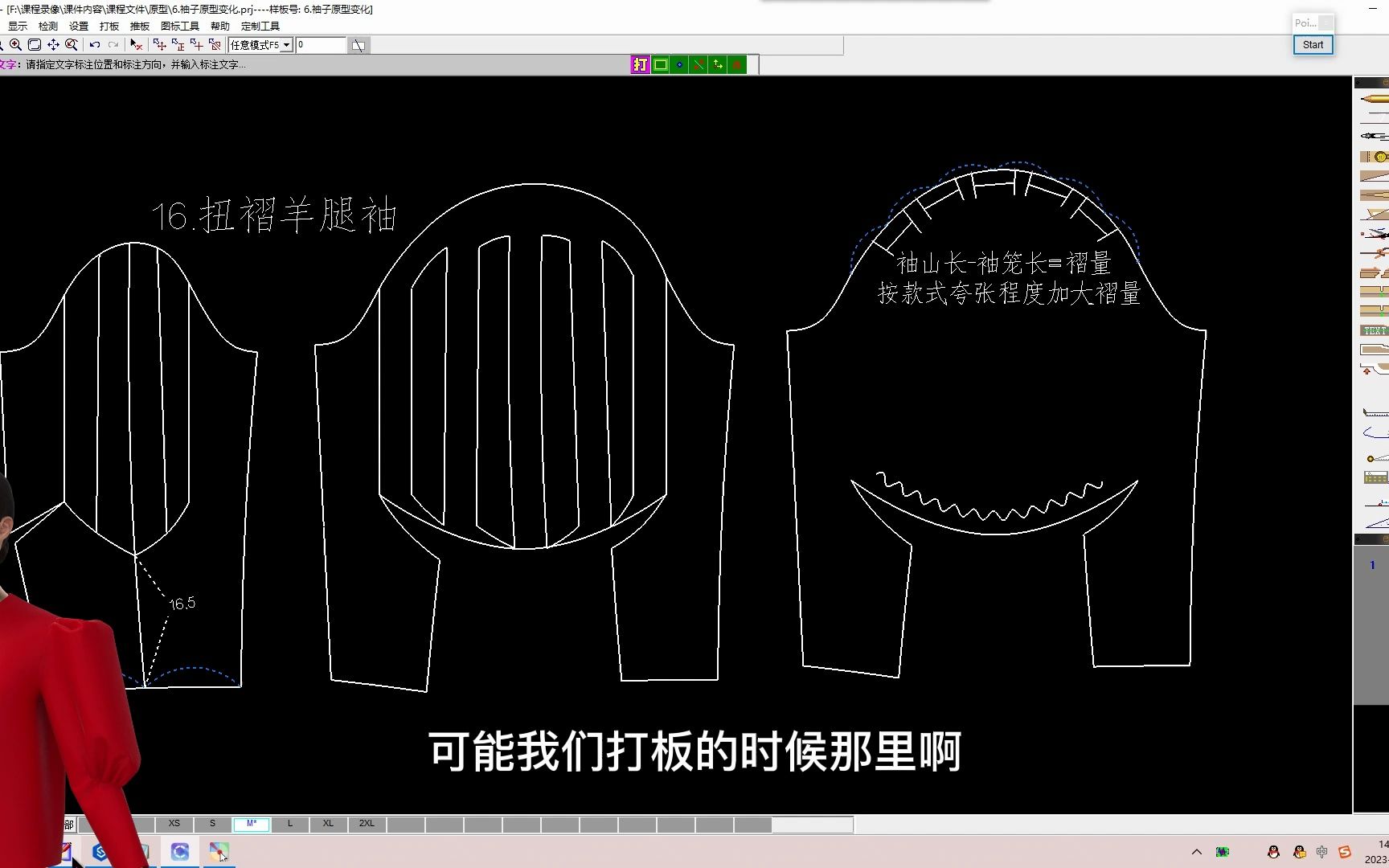Click the fourth point-snap mode icon

click(x=215, y=45)
